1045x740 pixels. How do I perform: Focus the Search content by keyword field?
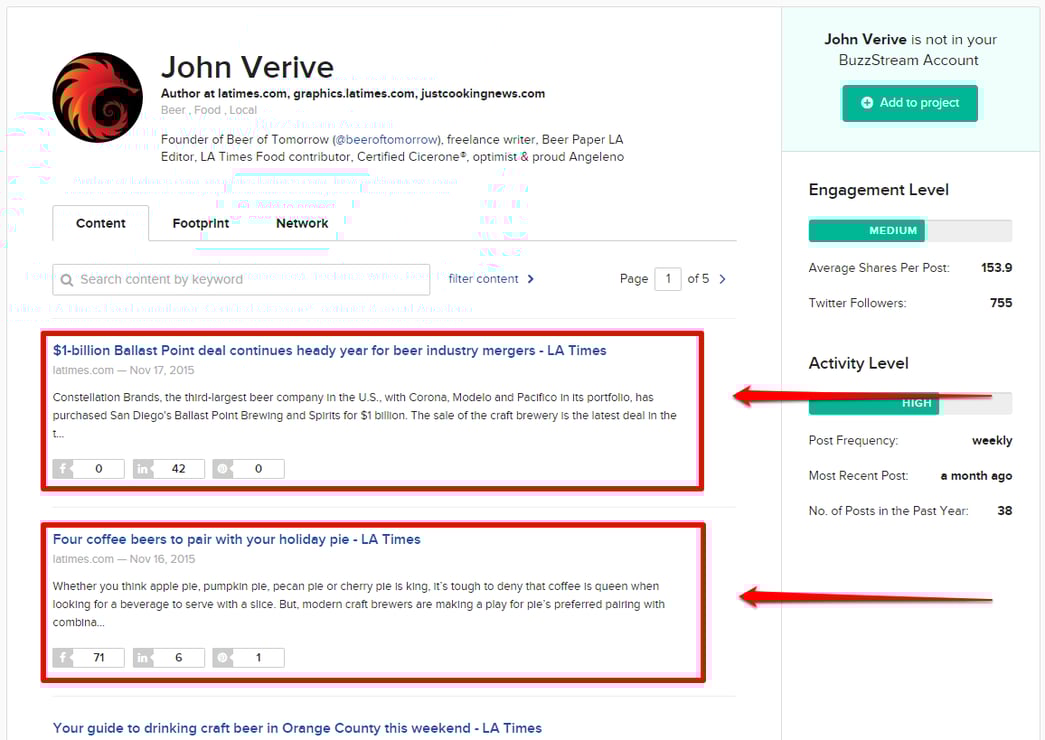[x=241, y=279]
